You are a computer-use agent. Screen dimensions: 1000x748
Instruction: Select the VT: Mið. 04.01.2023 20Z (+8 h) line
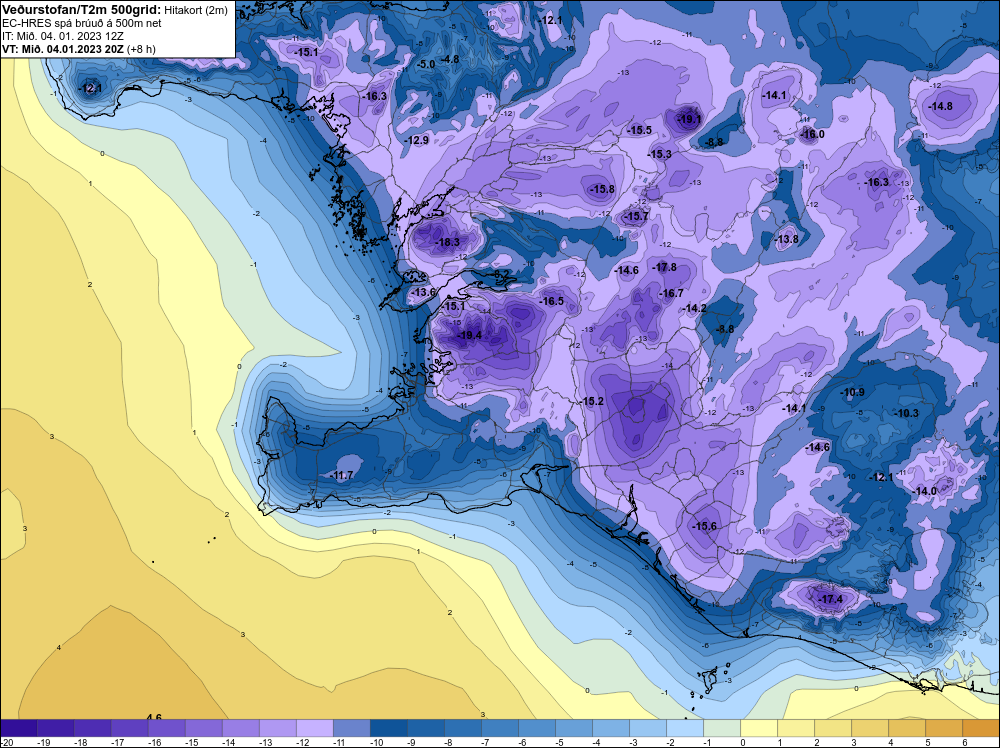click(x=79, y=48)
